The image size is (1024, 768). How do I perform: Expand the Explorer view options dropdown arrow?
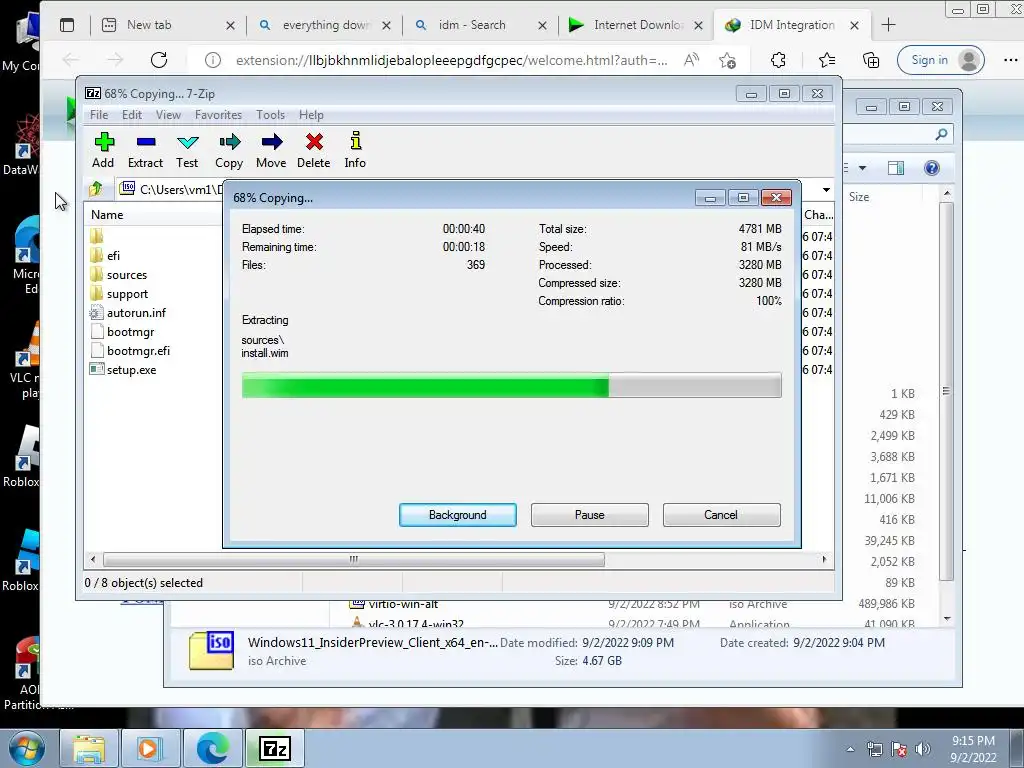862,168
